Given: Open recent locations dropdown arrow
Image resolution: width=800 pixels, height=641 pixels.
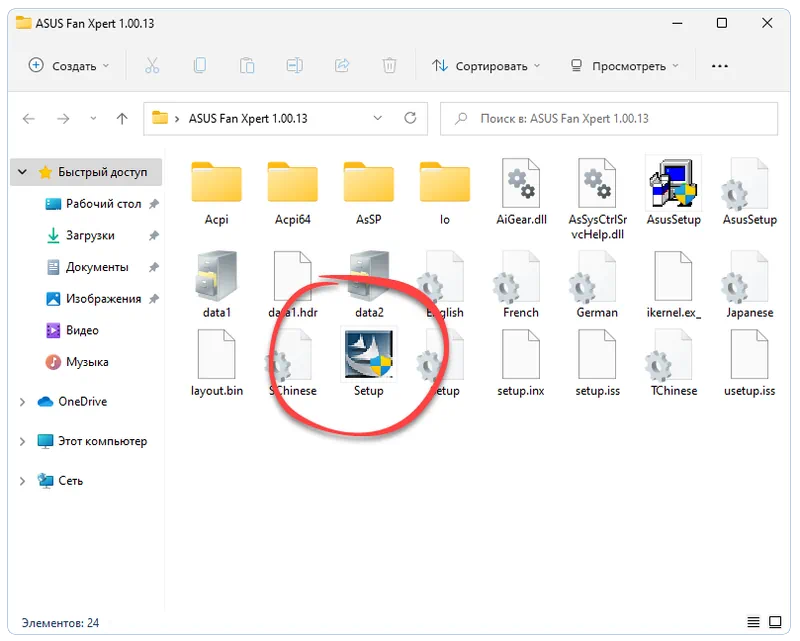Looking at the screenshot, I should click(x=93, y=118).
